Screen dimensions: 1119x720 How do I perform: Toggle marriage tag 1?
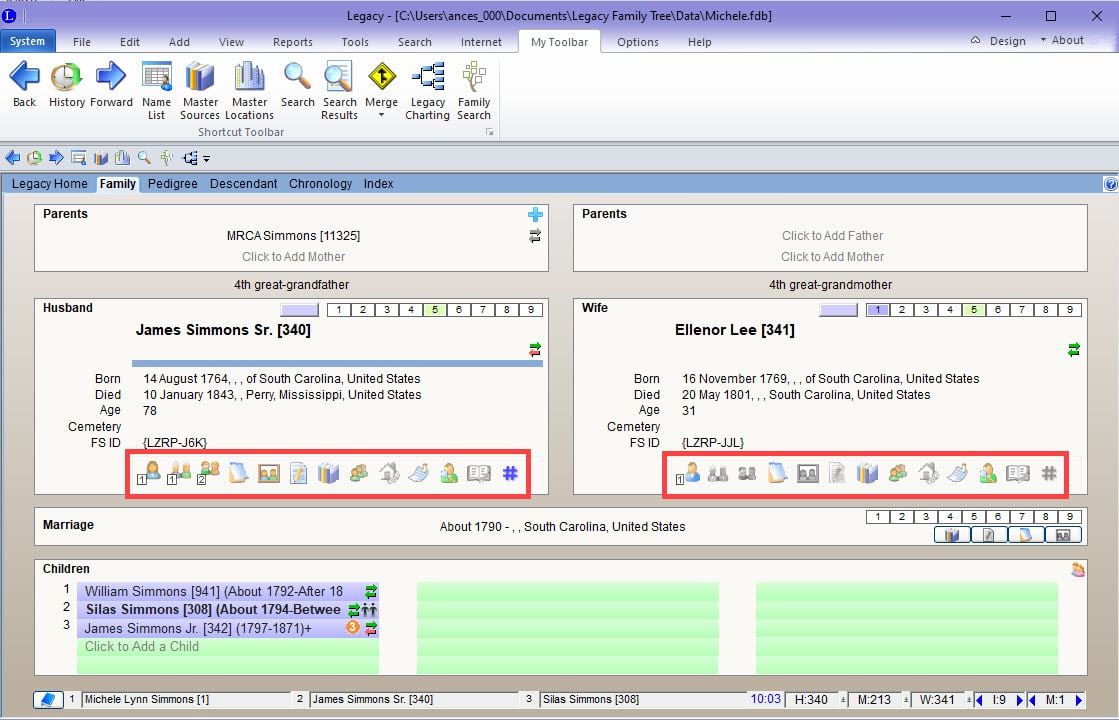878,517
